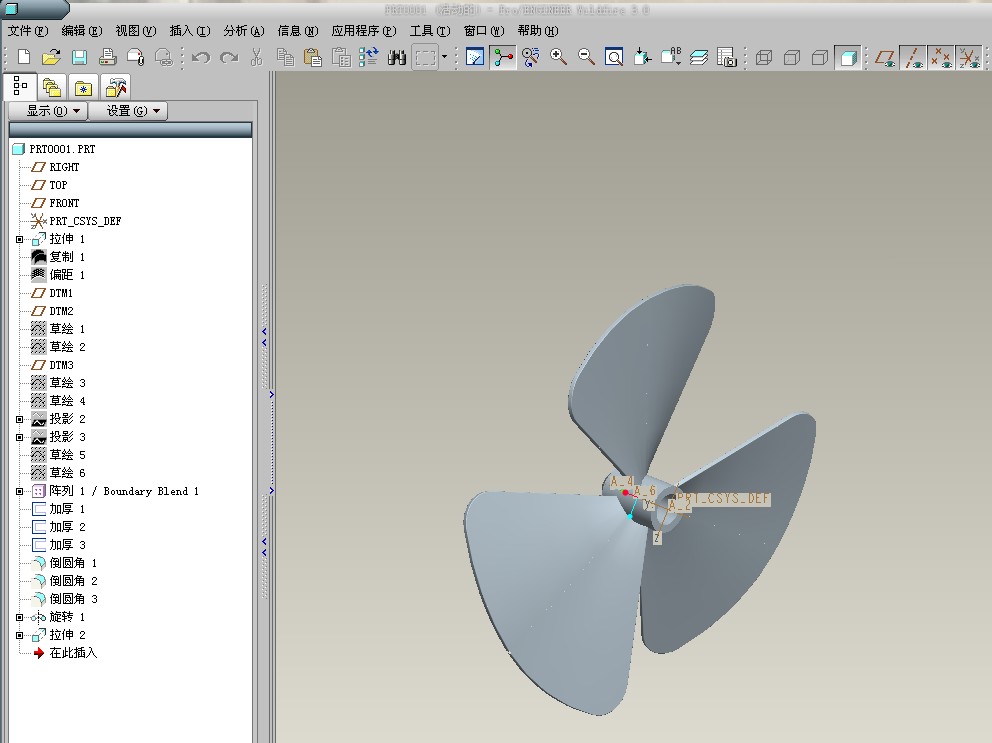992x743 pixels.
Task: Undo the last action
Action: (x=201, y=58)
